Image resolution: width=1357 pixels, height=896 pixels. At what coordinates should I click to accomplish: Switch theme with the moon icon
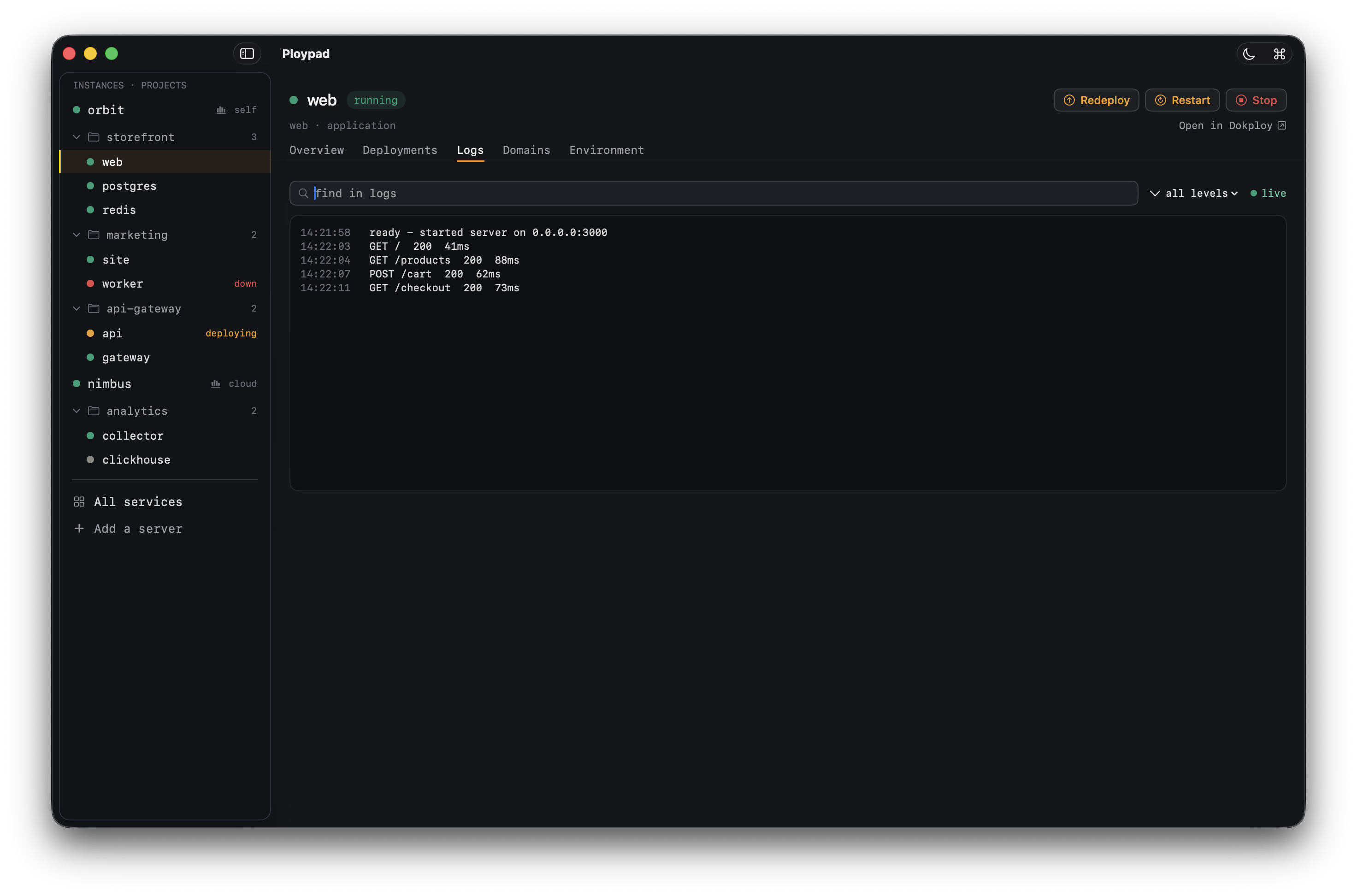pyautogui.click(x=1249, y=54)
